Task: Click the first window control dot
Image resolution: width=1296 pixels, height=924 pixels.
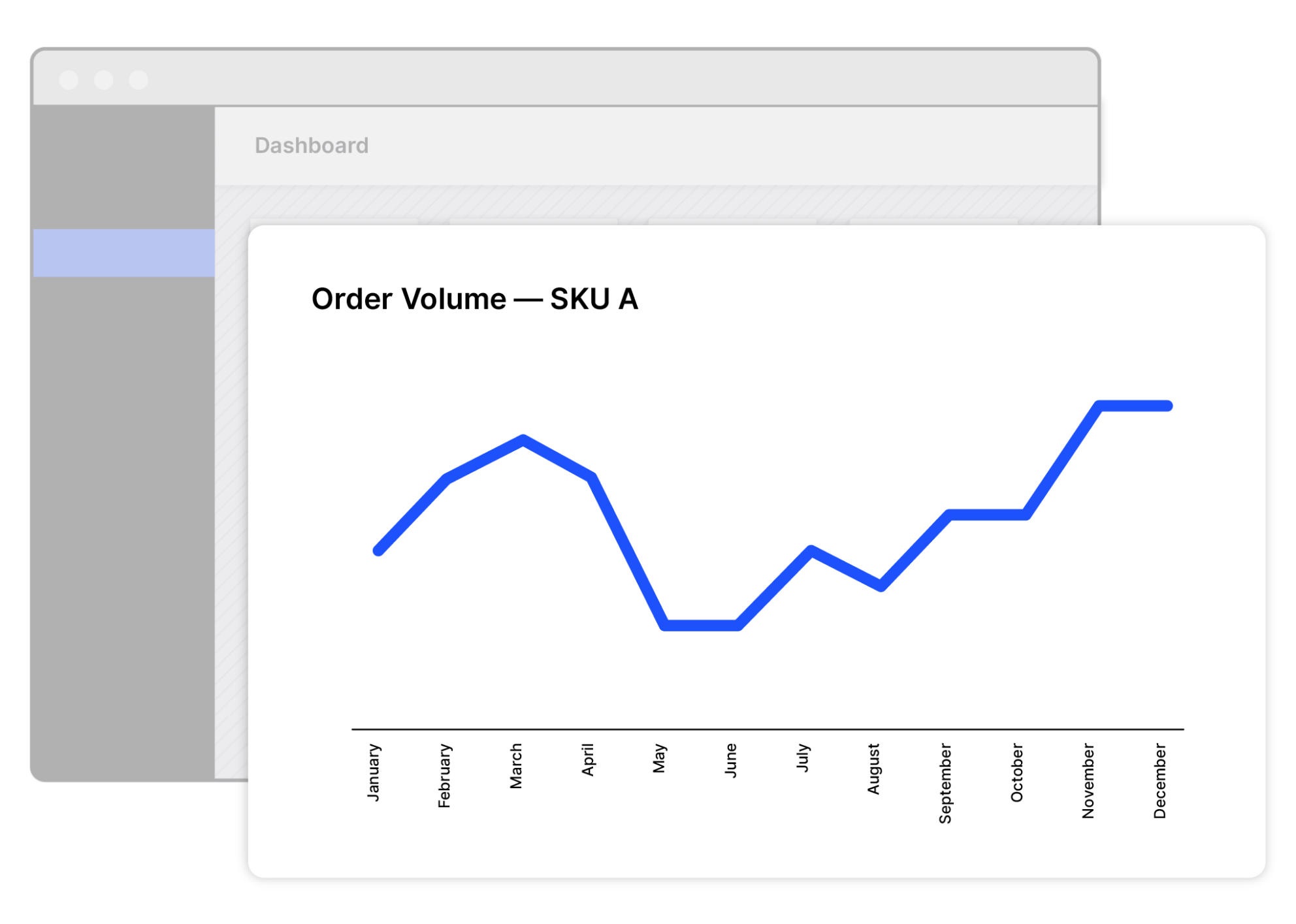Action: point(69,80)
